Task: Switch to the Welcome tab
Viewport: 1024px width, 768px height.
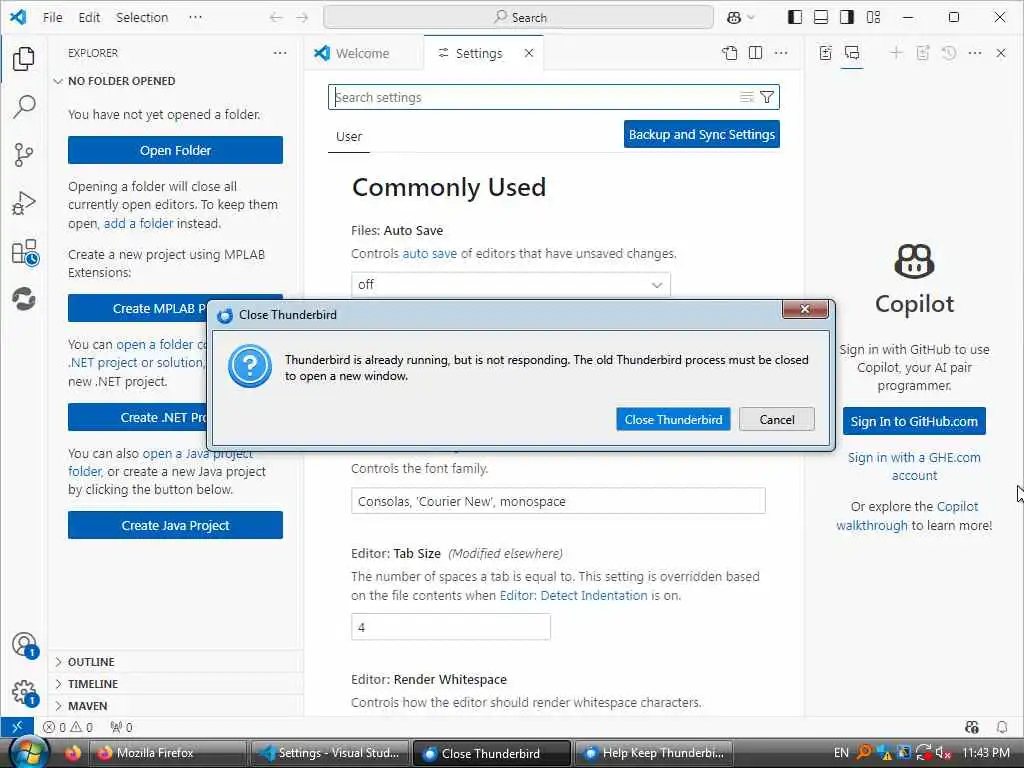Action: pos(362,53)
